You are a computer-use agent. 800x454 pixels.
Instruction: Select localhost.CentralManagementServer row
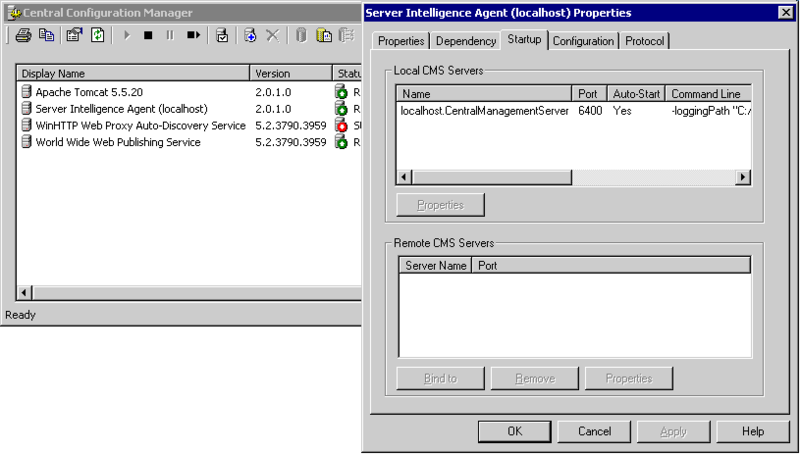point(484,111)
